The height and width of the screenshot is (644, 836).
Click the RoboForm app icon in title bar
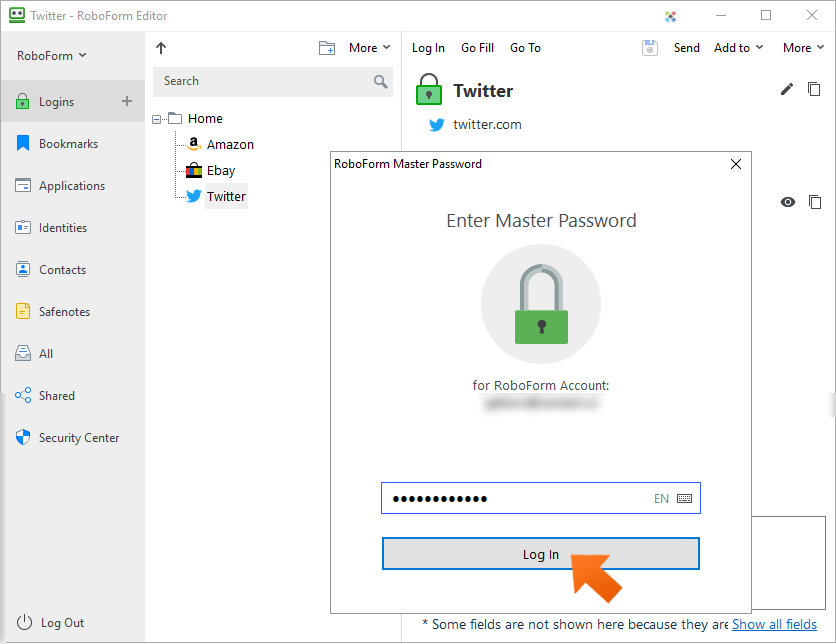[x=17, y=15]
